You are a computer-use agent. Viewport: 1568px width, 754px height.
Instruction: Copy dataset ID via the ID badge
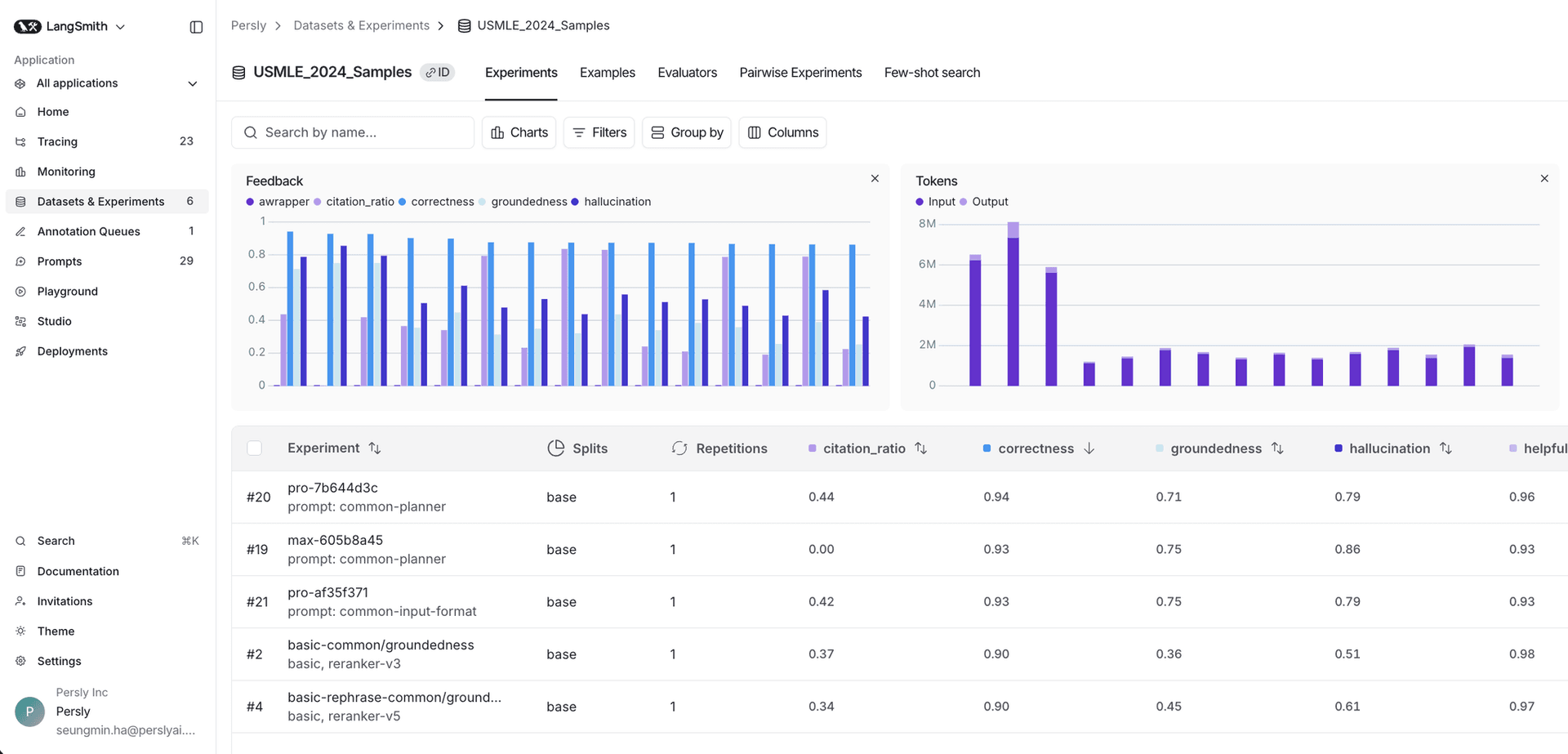(x=438, y=73)
